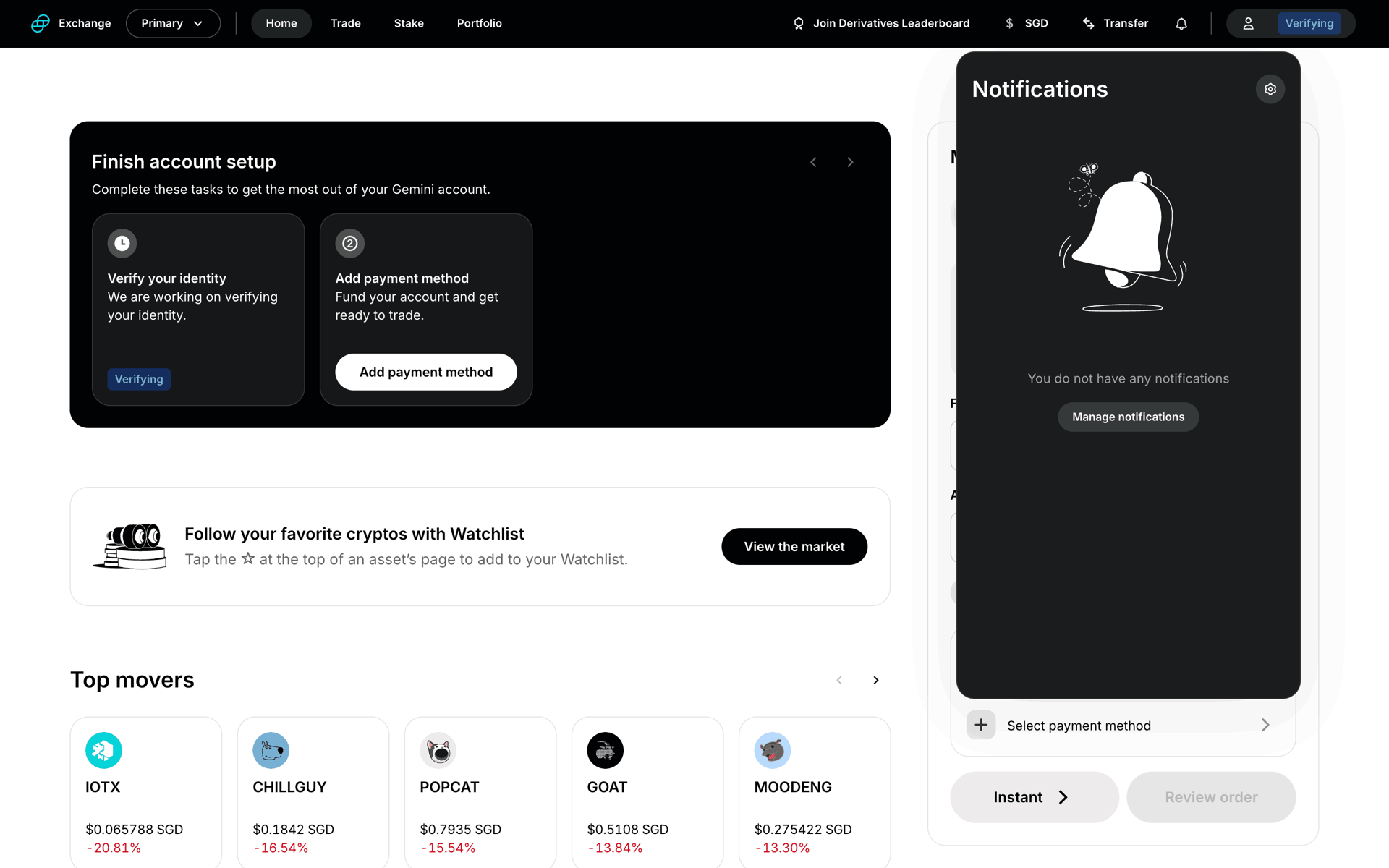Click Join Derivatives Leaderboard link

881,23
